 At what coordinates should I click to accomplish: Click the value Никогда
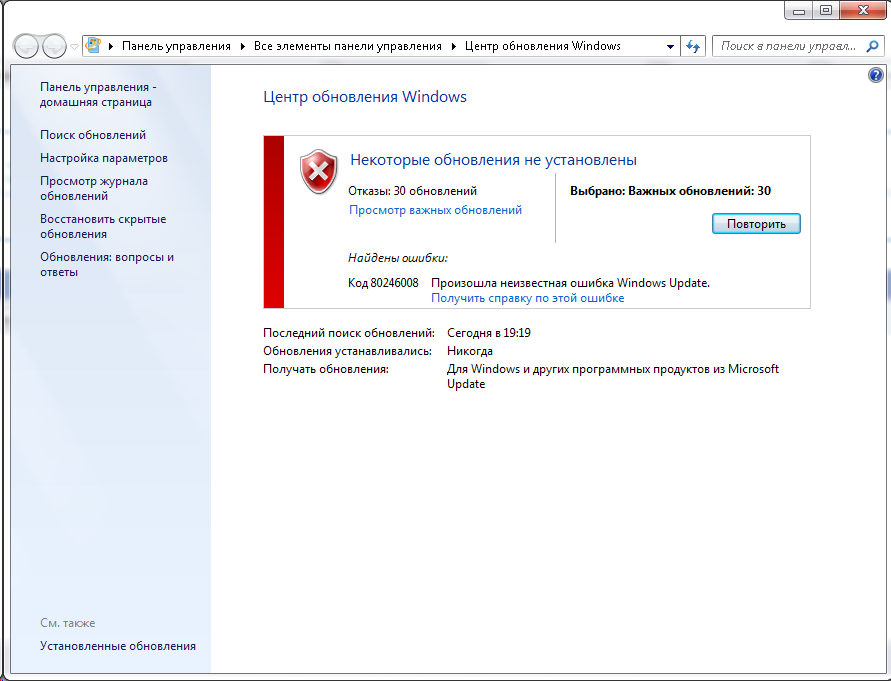pos(469,351)
